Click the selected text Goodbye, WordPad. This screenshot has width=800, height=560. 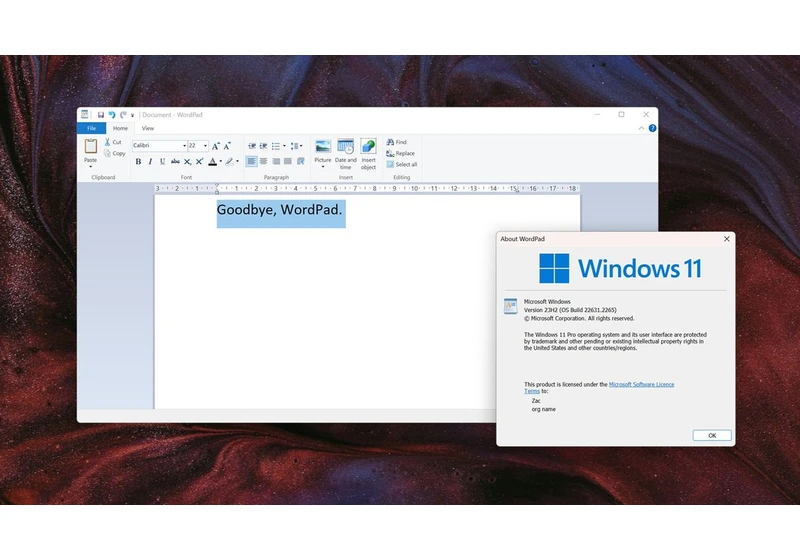280,210
